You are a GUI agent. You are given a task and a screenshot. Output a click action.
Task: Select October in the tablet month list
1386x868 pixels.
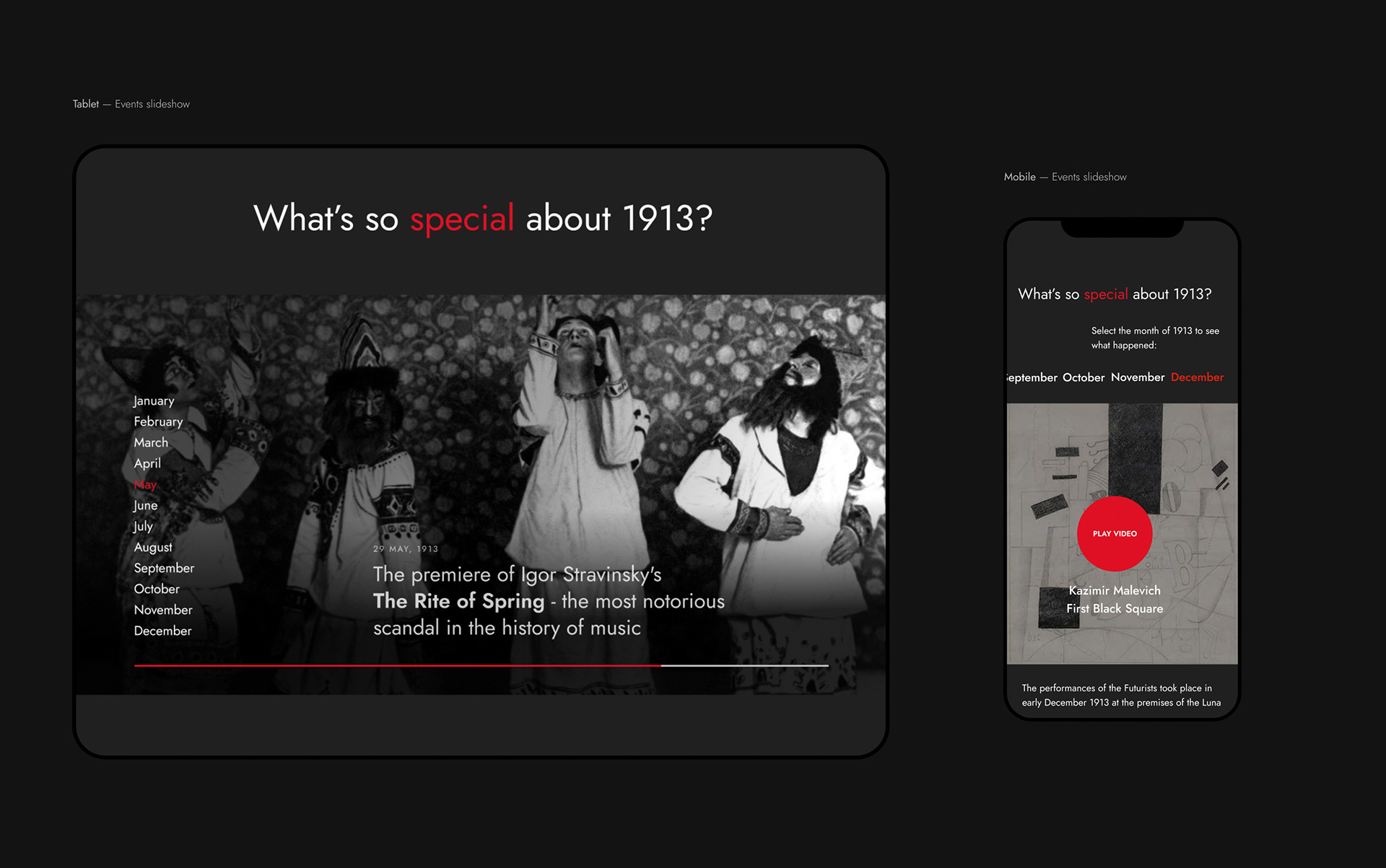157,589
